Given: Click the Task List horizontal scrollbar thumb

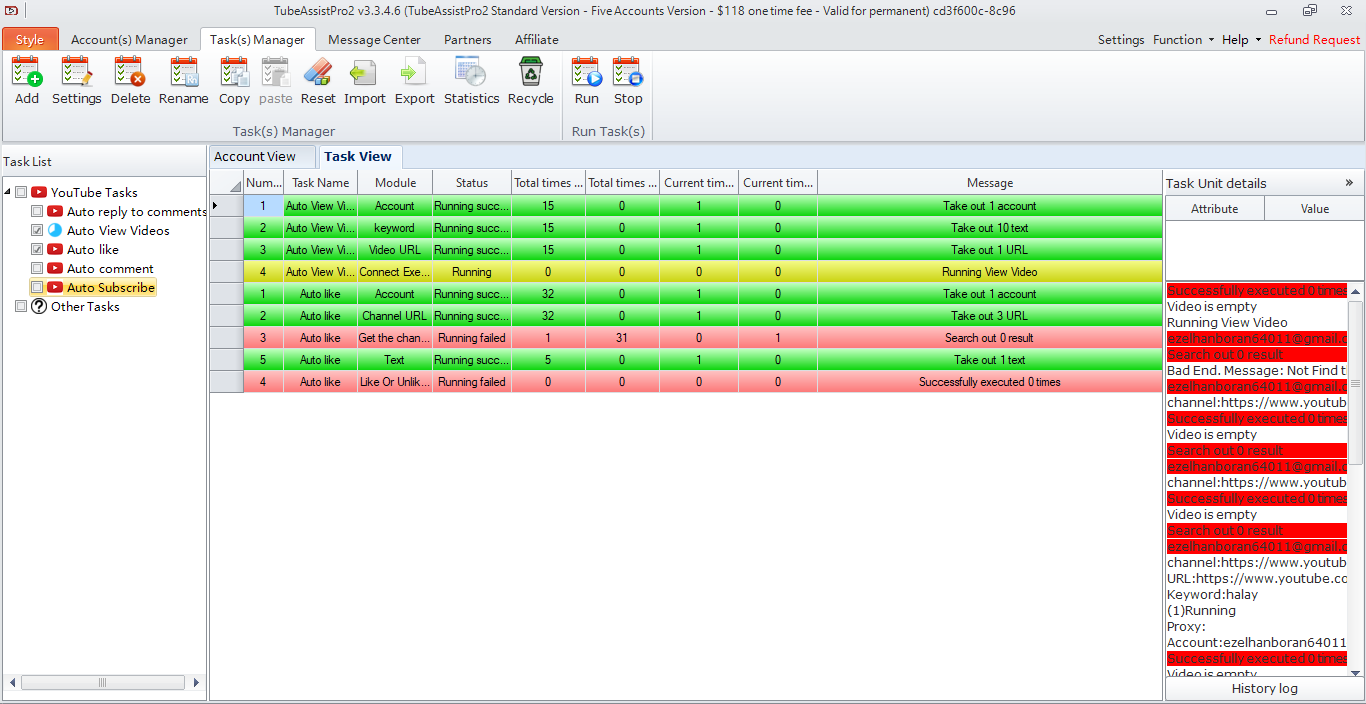Looking at the screenshot, I should [102, 683].
